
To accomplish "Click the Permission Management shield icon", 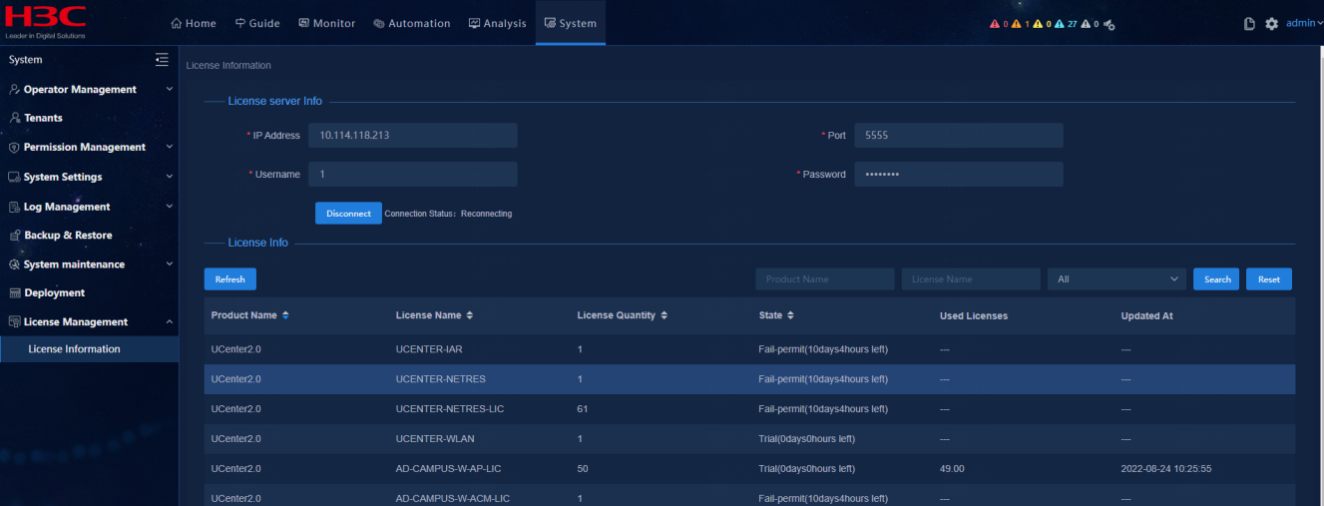I will point(14,148).
